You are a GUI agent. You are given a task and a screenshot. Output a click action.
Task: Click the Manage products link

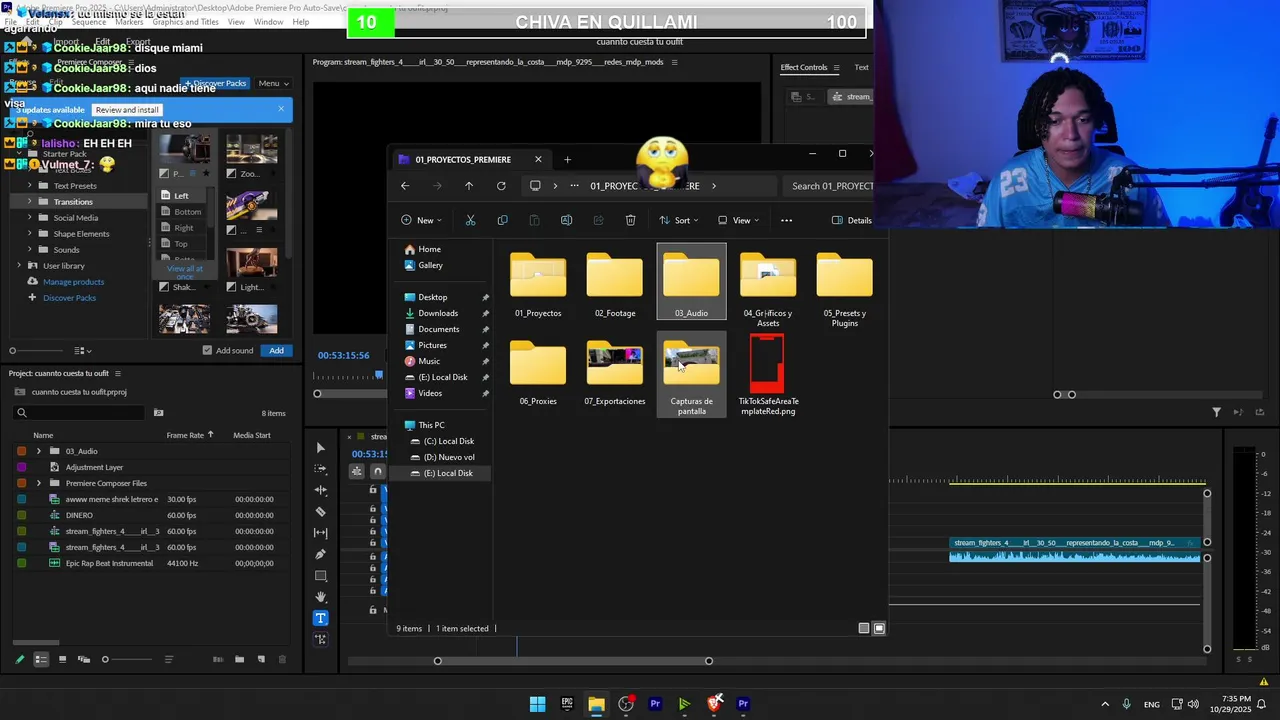coord(73,282)
